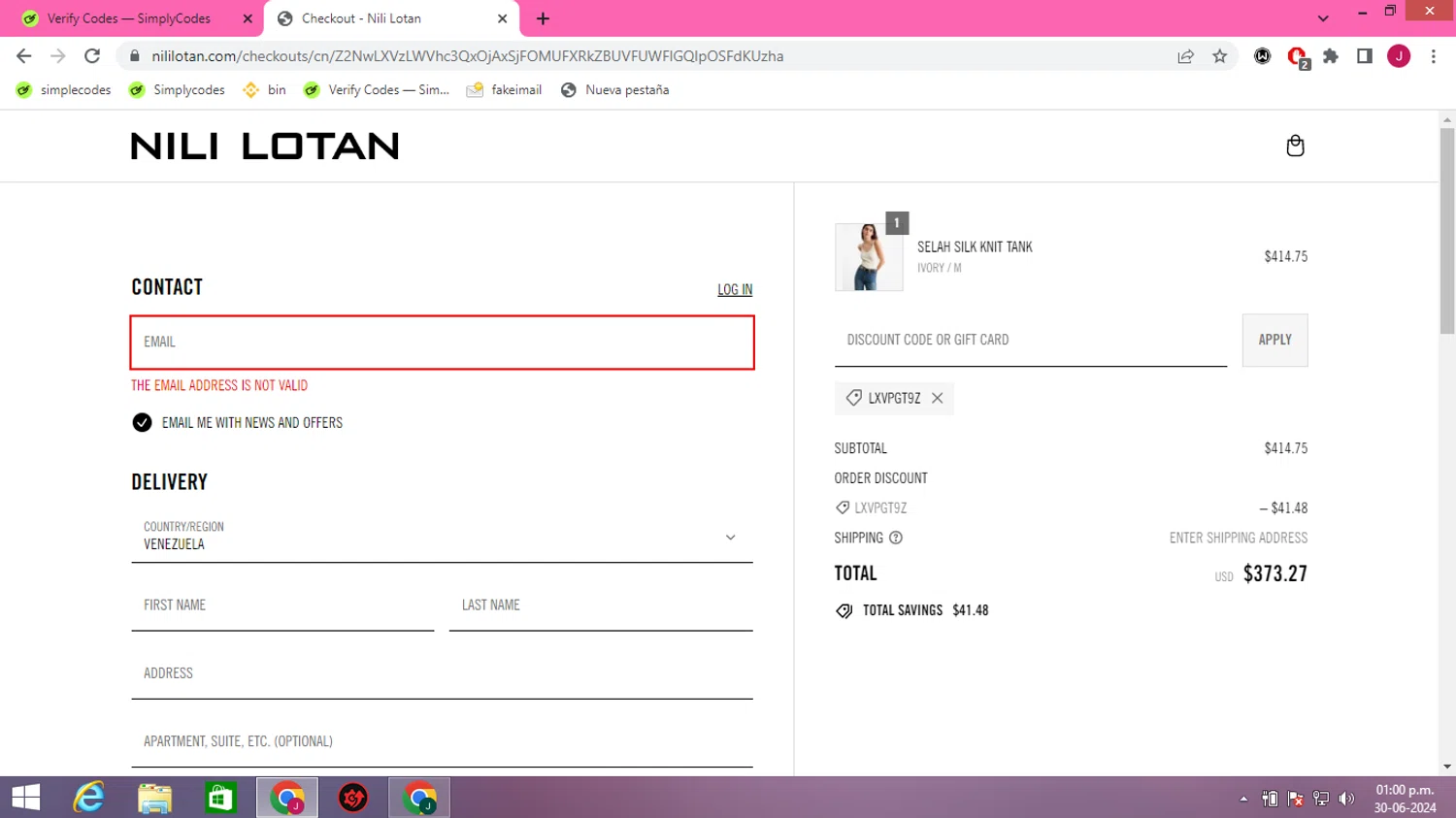Click Selah Silk Knit Tank product thumbnail
This screenshot has width=1456, height=818.
[x=869, y=257]
